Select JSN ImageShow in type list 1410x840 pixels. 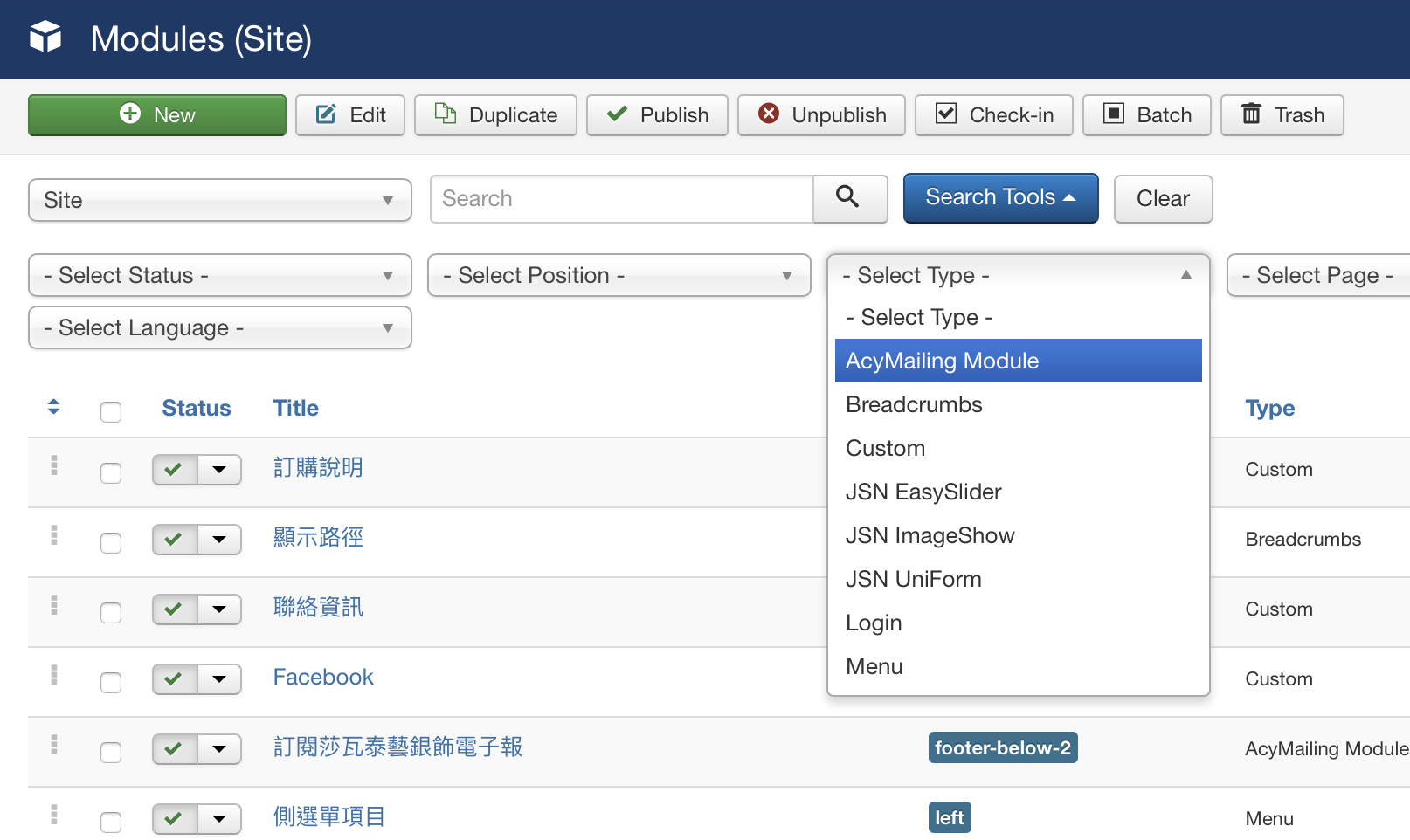tap(930, 535)
